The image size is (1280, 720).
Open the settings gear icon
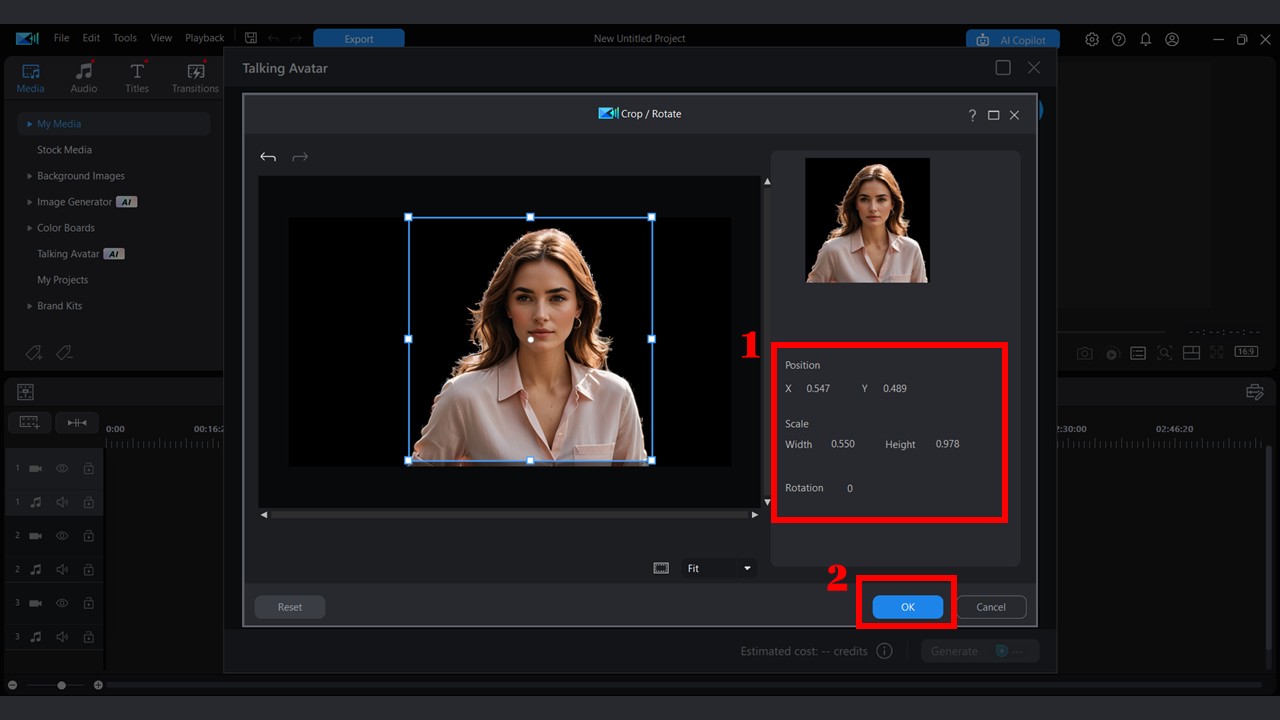click(1092, 39)
